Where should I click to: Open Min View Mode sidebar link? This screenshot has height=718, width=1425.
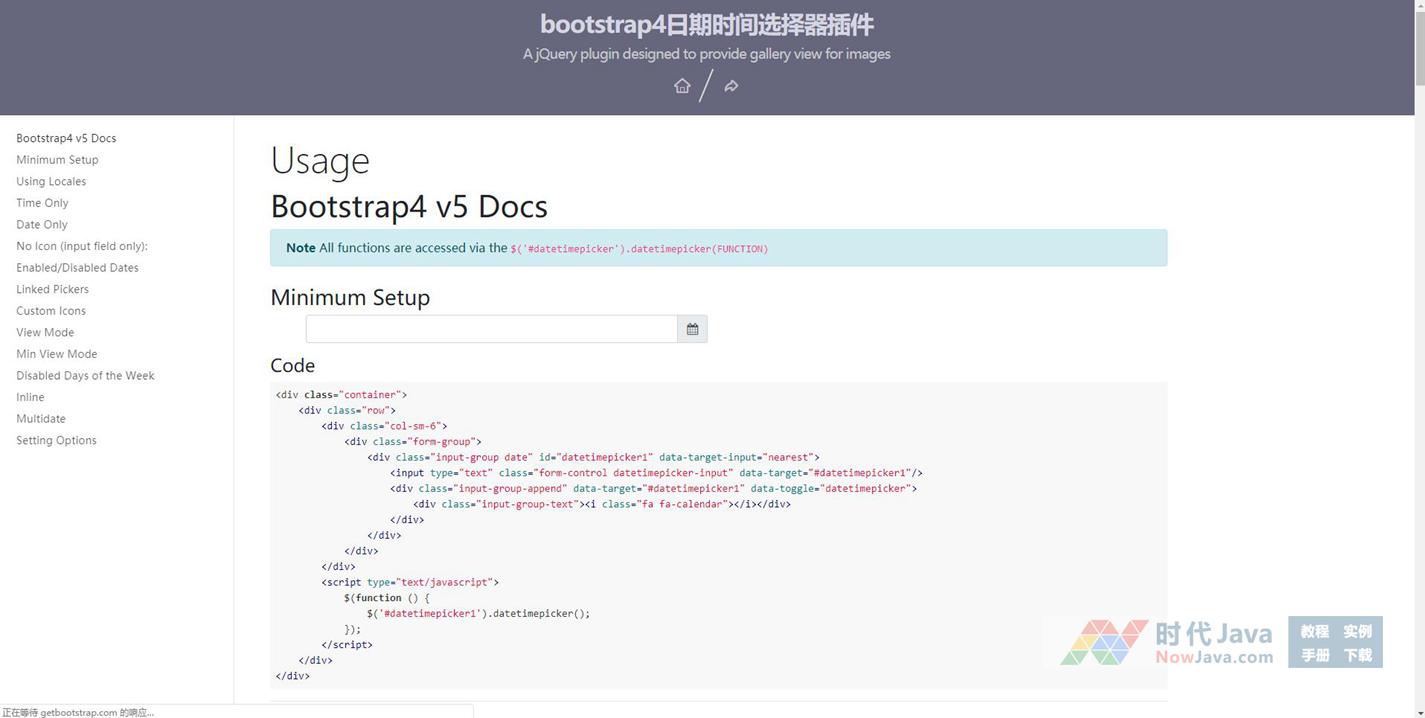pos(56,354)
